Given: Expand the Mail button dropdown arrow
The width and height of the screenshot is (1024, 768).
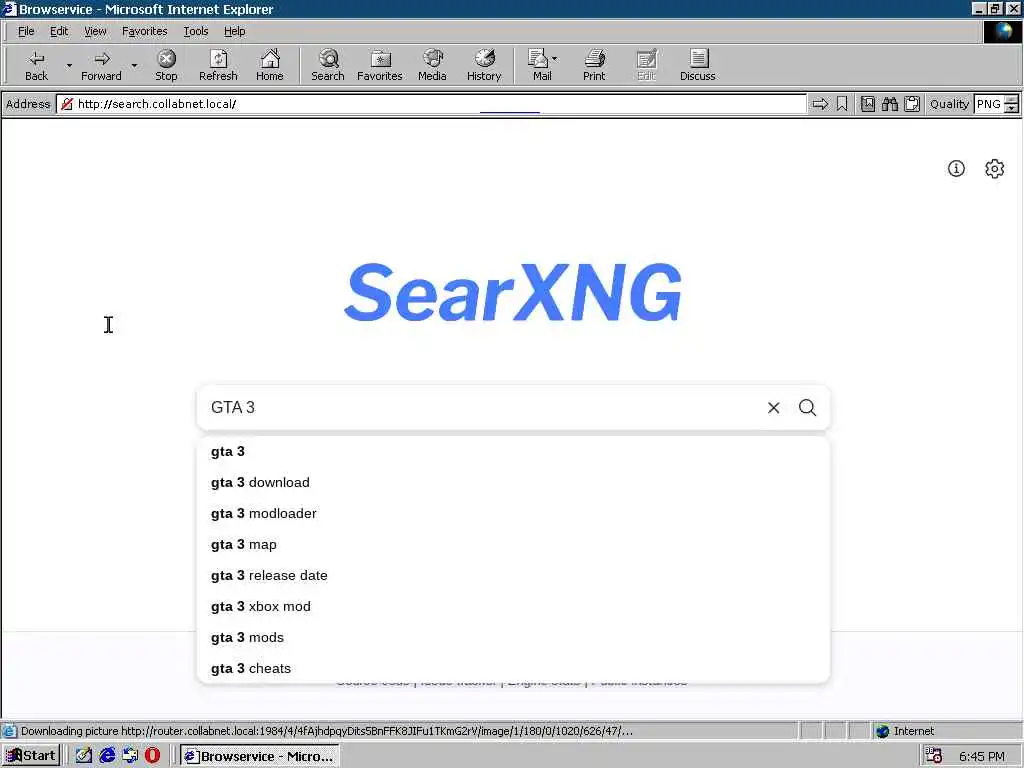Looking at the screenshot, I should pos(554,59).
